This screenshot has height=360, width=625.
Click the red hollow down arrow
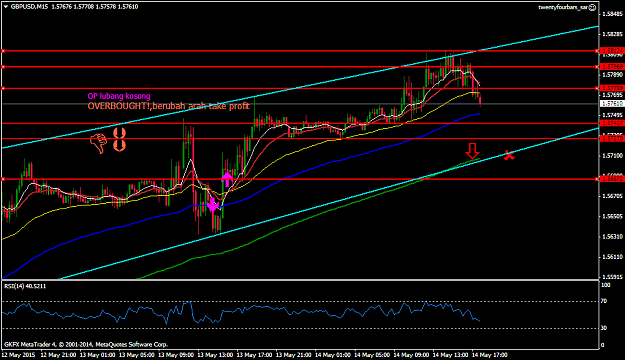pos(472,151)
